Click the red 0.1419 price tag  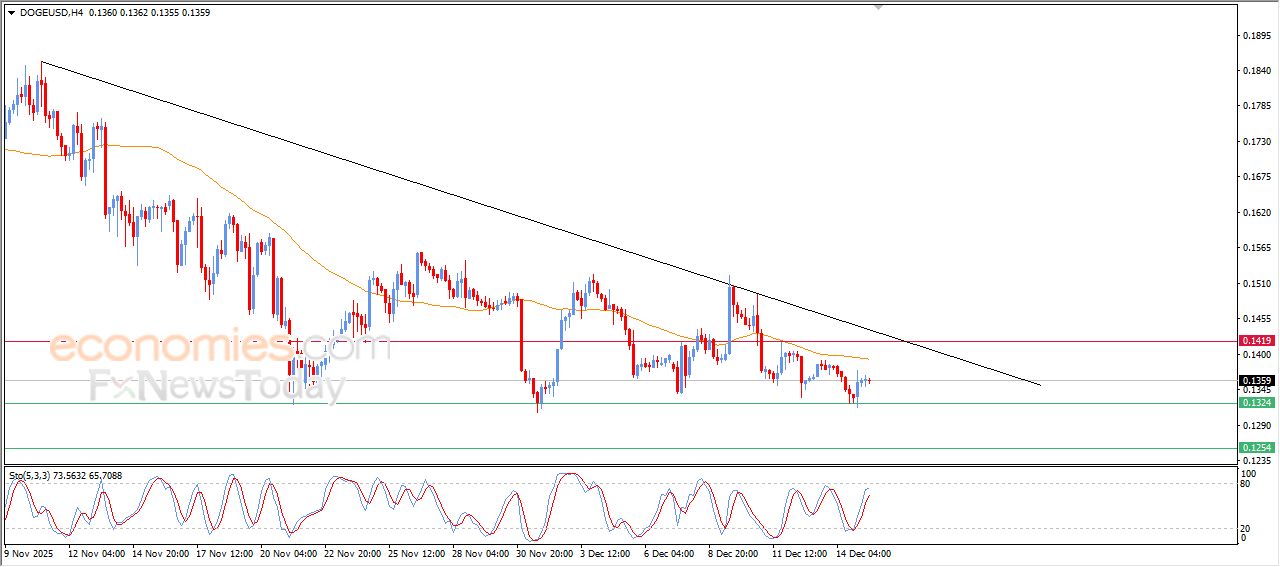[1256, 341]
